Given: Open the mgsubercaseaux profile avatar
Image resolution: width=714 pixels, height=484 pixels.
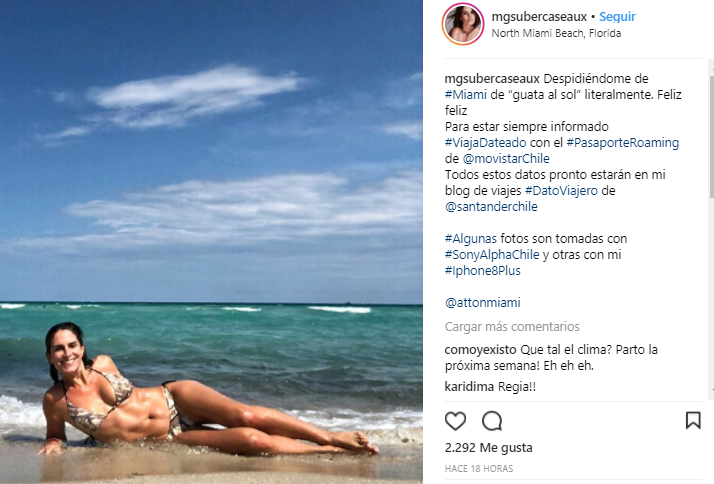Looking at the screenshot, I should [463, 24].
